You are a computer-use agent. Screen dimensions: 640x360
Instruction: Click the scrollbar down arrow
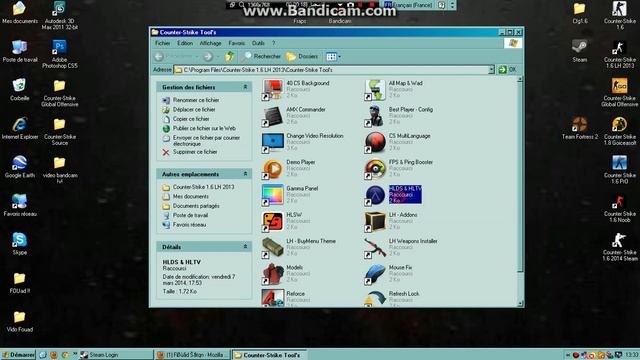(520, 303)
